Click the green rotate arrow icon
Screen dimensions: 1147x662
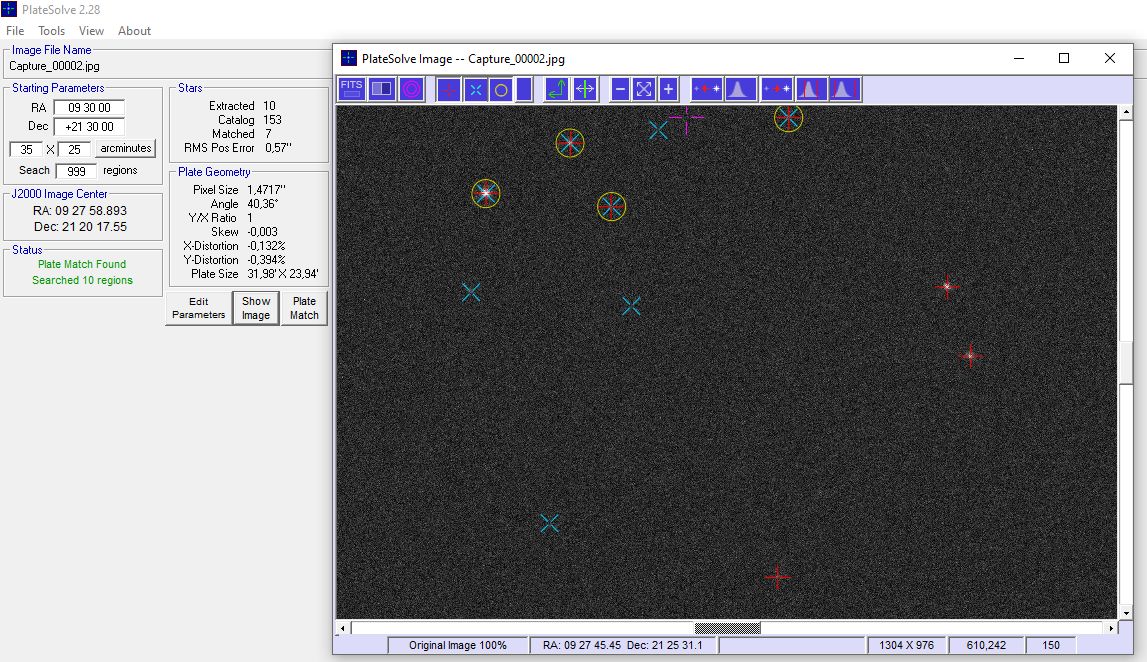point(557,89)
